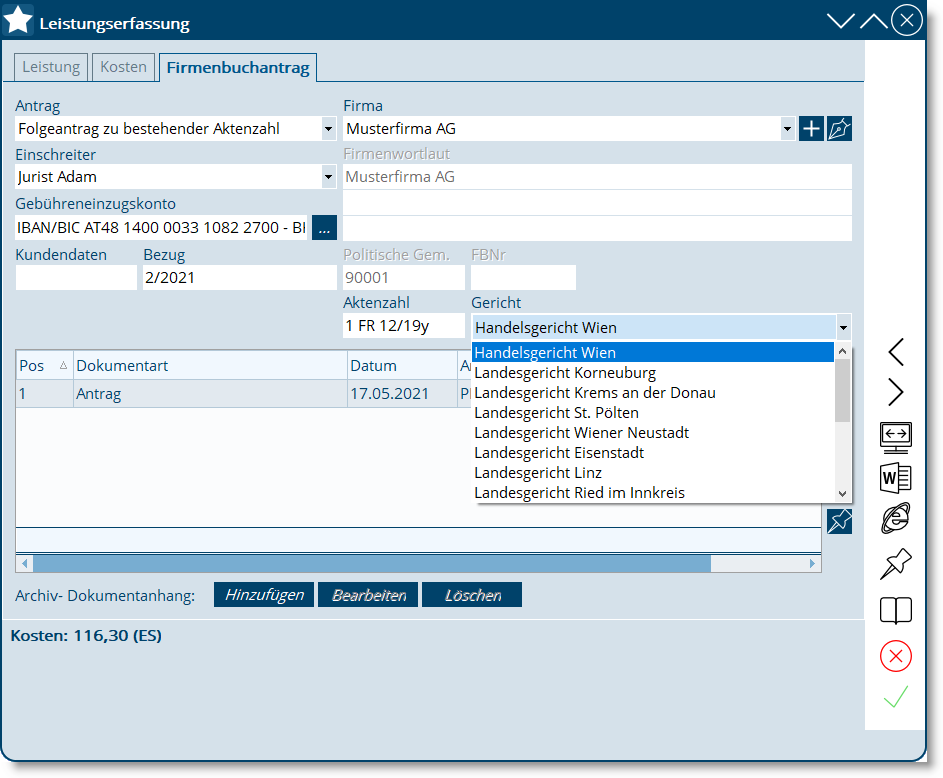The width and height of the screenshot is (943, 778).
Task: Go to next record with right arrow
Action: pyautogui.click(x=895, y=393)
